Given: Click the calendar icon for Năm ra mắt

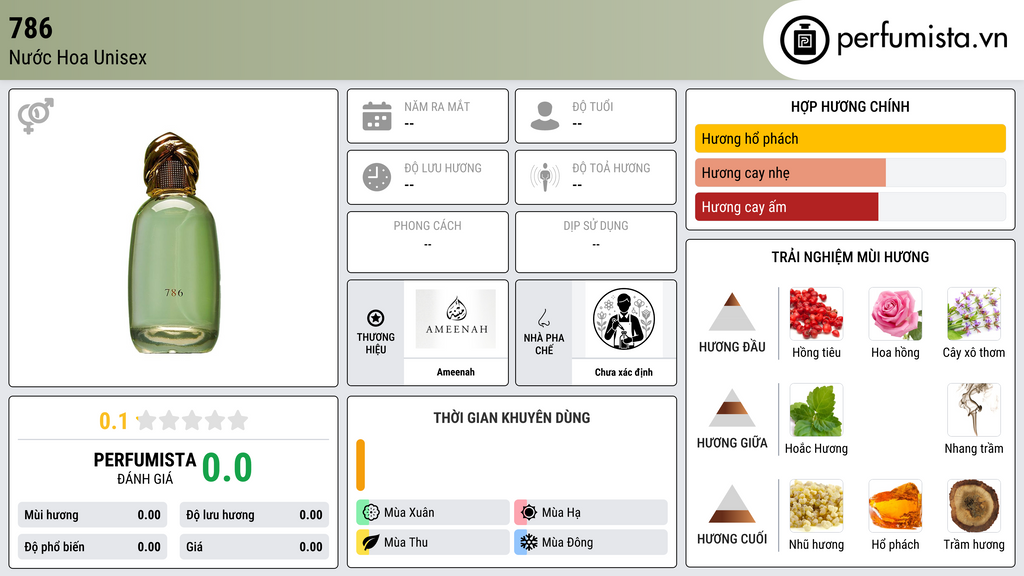Looking at the screenshot, I should tap(377, 116).
